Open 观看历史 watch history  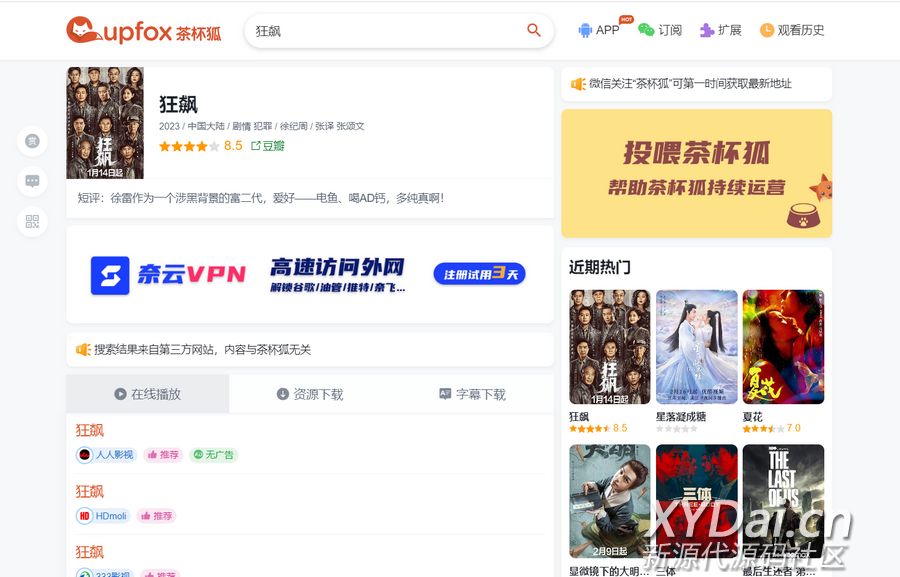(792, 30)
